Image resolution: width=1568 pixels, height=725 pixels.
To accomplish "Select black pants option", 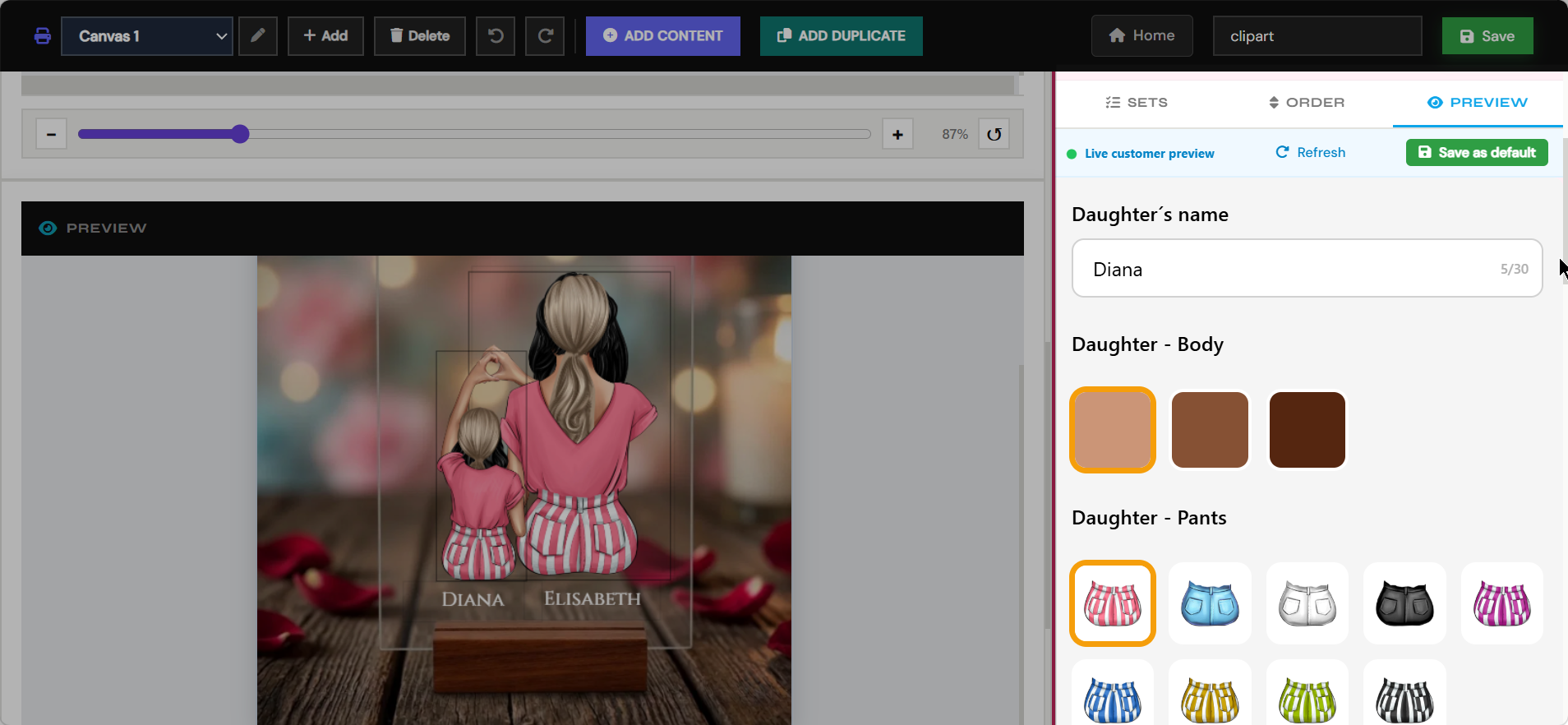I will pos(1404,603).
